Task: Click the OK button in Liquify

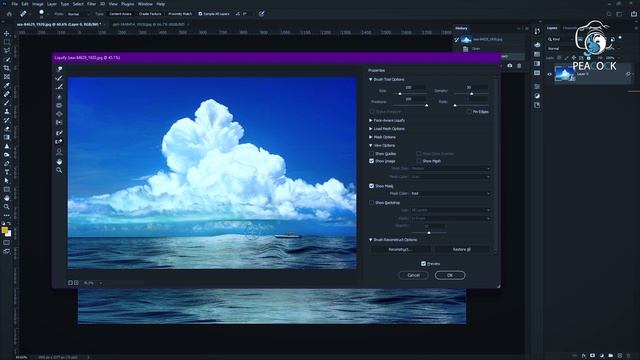Action: 450,275
